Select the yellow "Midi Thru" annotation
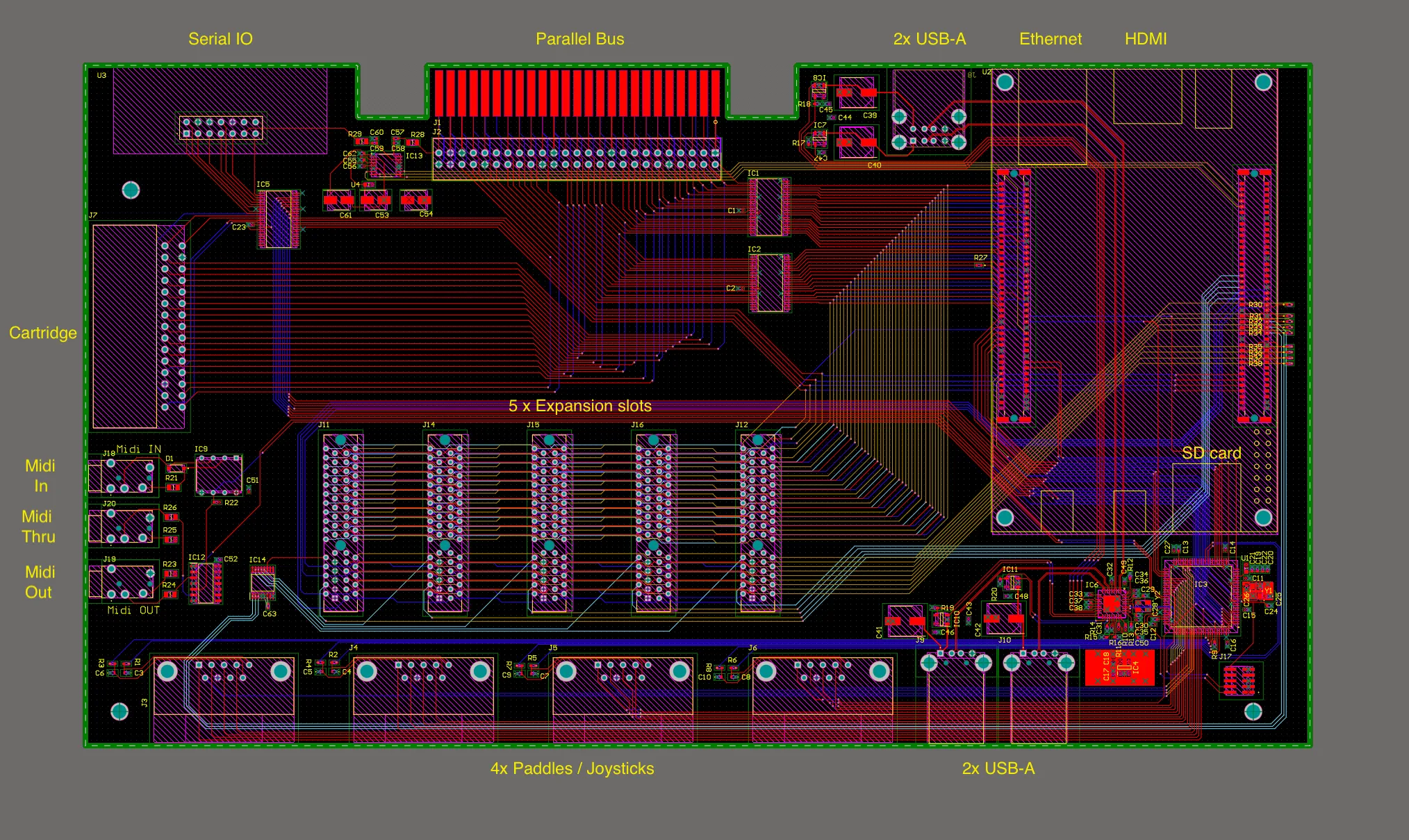The width and height of the screenshot is (1409, 840). pyautogui.click(x=38, y=527)
